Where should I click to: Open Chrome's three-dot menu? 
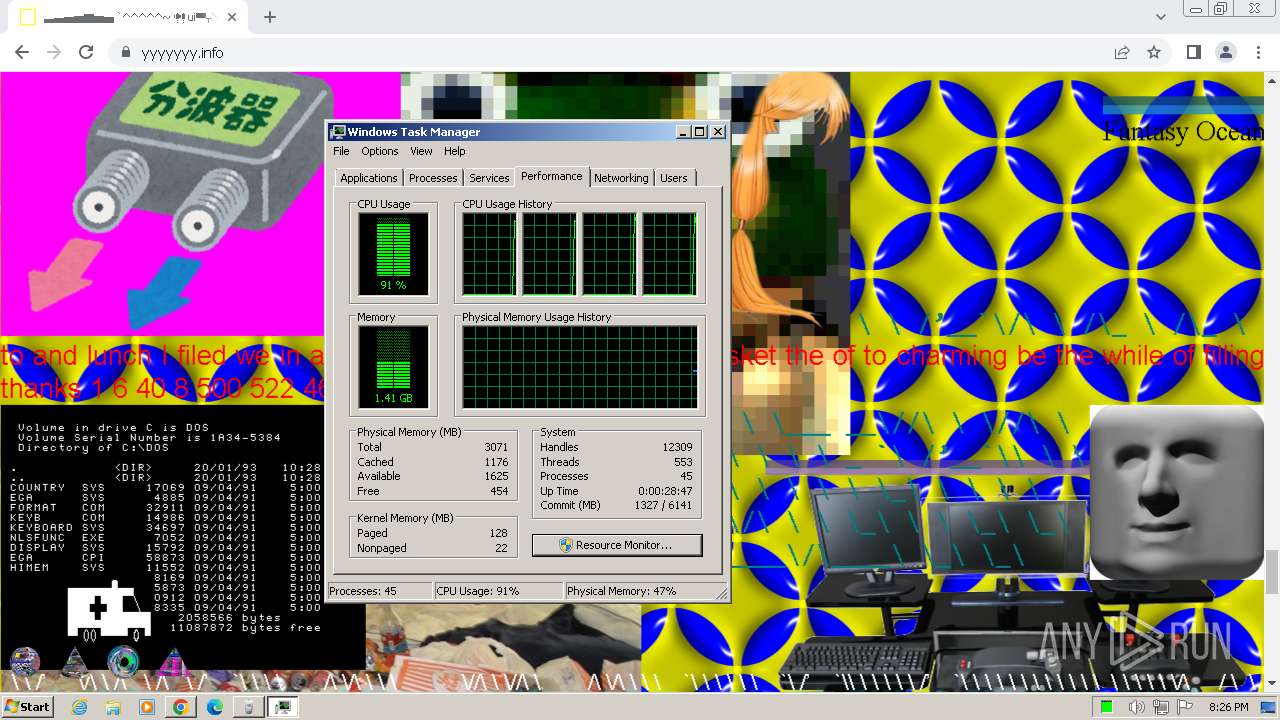tap(1257, 52)
